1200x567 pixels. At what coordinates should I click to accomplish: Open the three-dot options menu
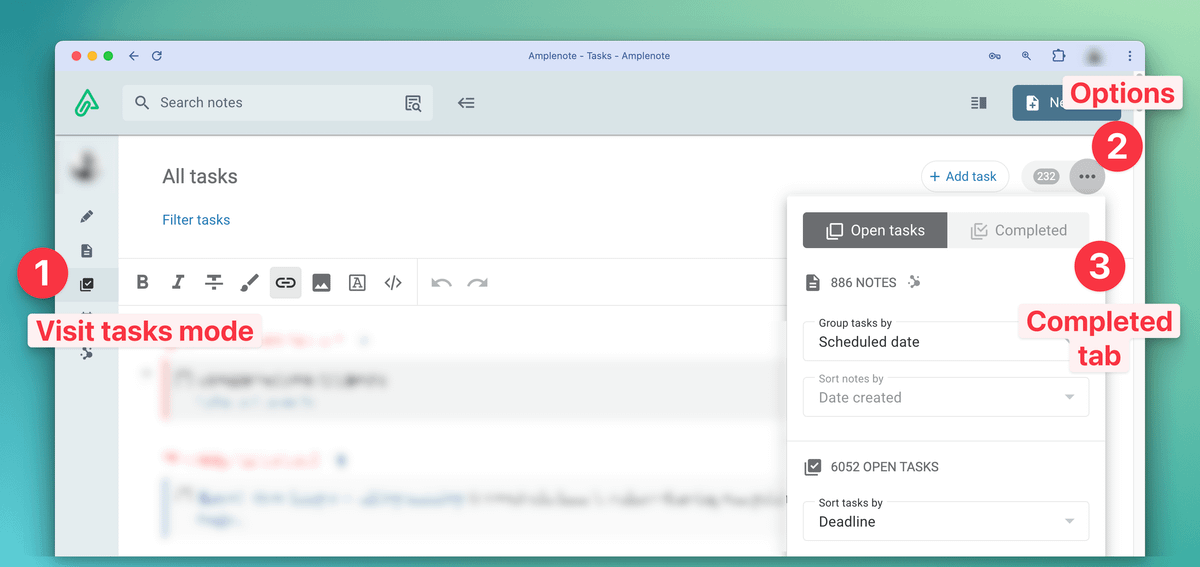[x=1087, y=177]
